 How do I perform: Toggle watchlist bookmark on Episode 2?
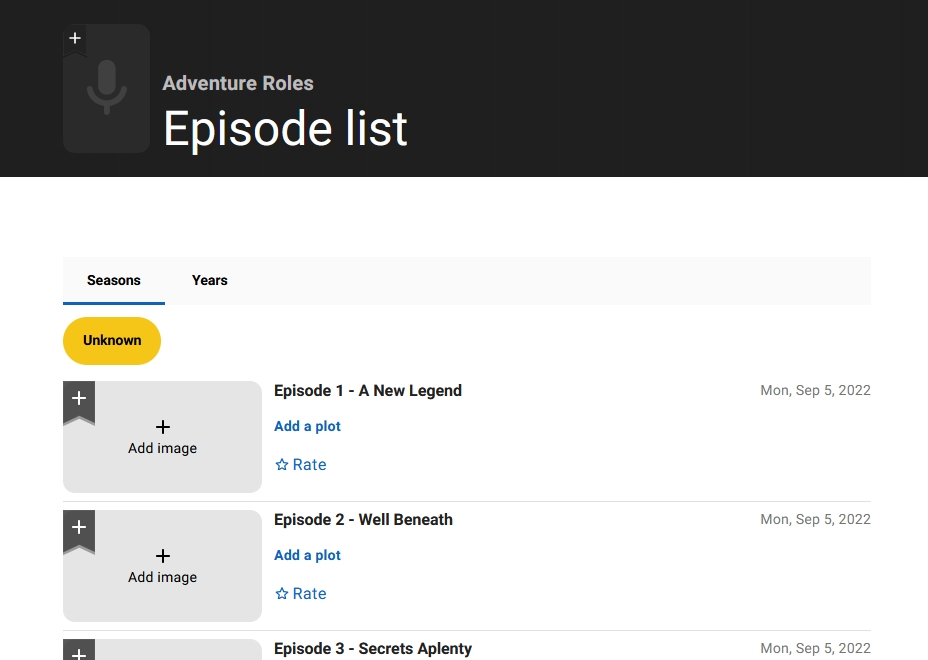(x=79, y=528)
